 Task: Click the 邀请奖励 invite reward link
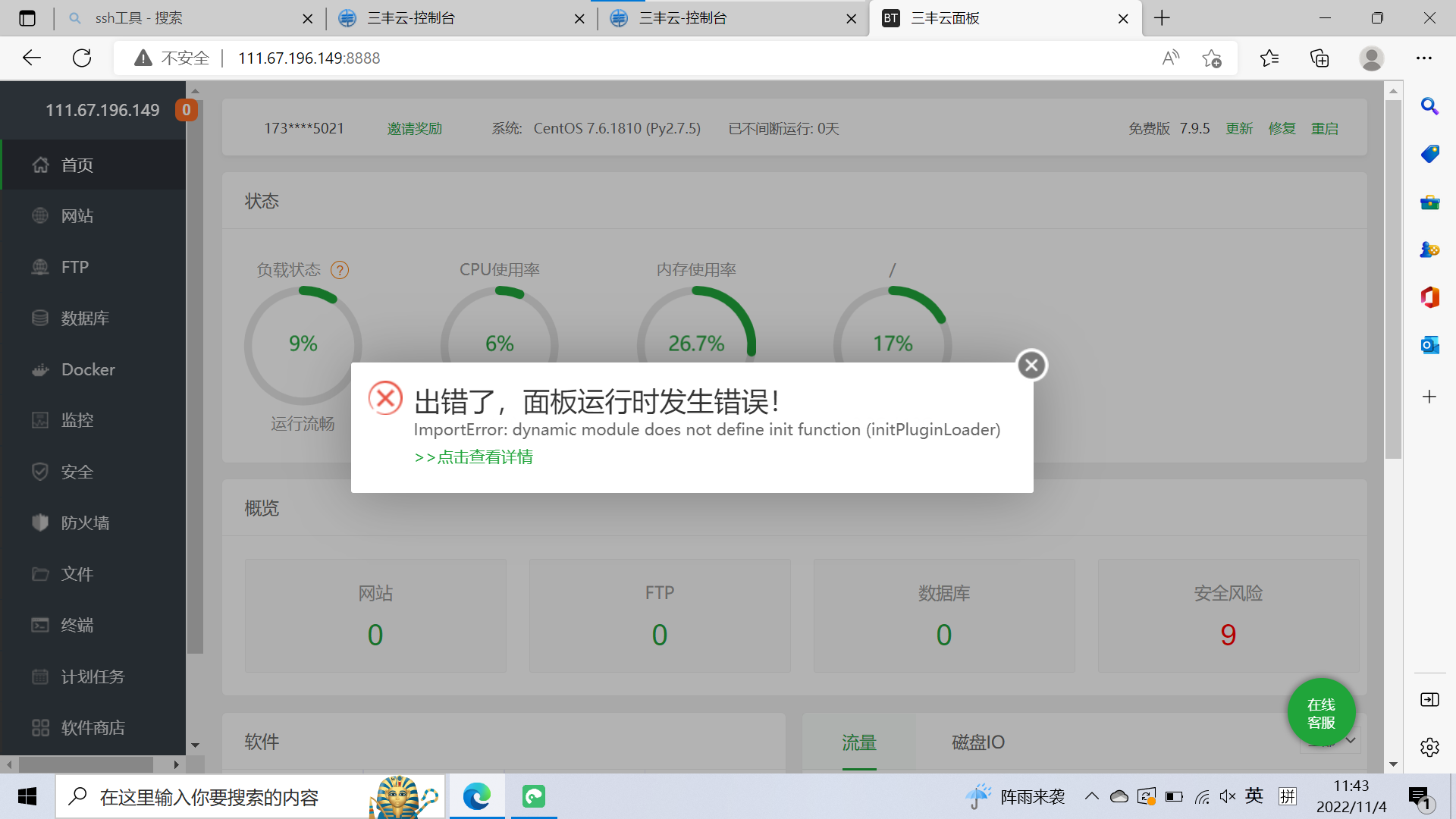click(415, 129)
